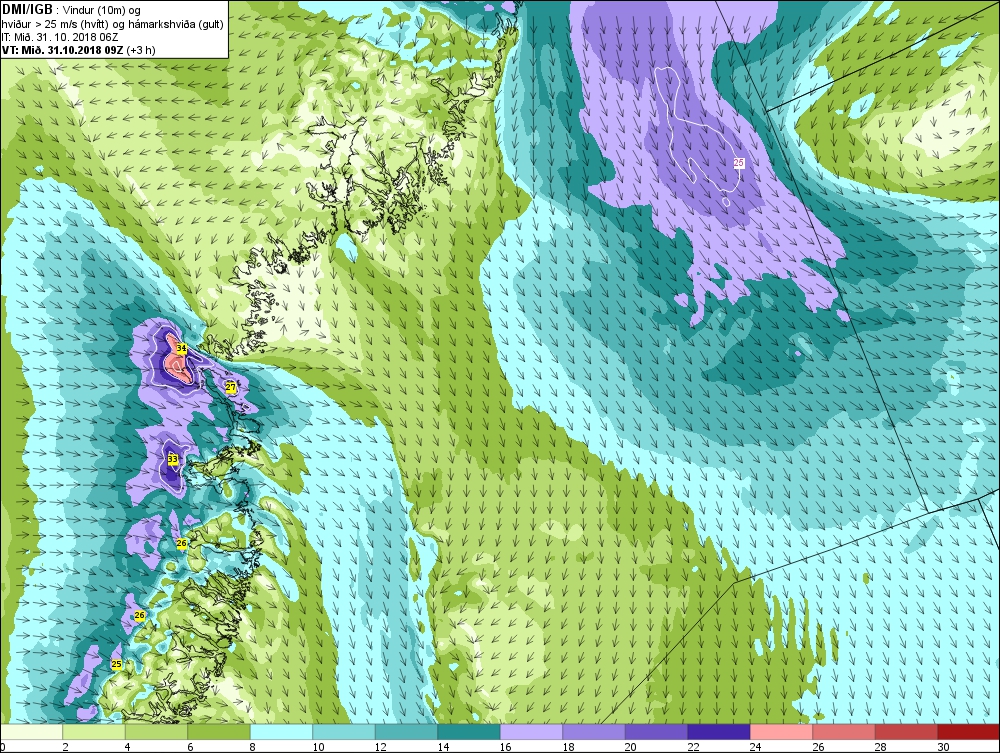The width and height of the screenshot is (1000, 753).
Task: Pick the dark red above-30 m/s swatch
Action: coord(969,732)
